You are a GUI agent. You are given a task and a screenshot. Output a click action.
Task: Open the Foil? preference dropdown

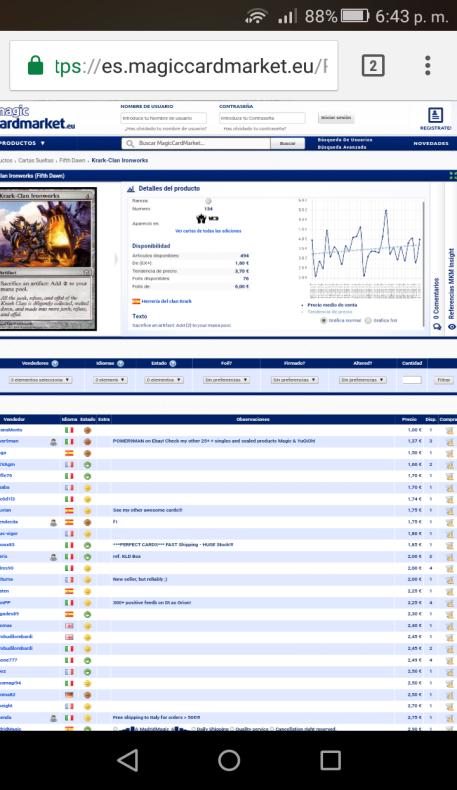coord(226,380)
